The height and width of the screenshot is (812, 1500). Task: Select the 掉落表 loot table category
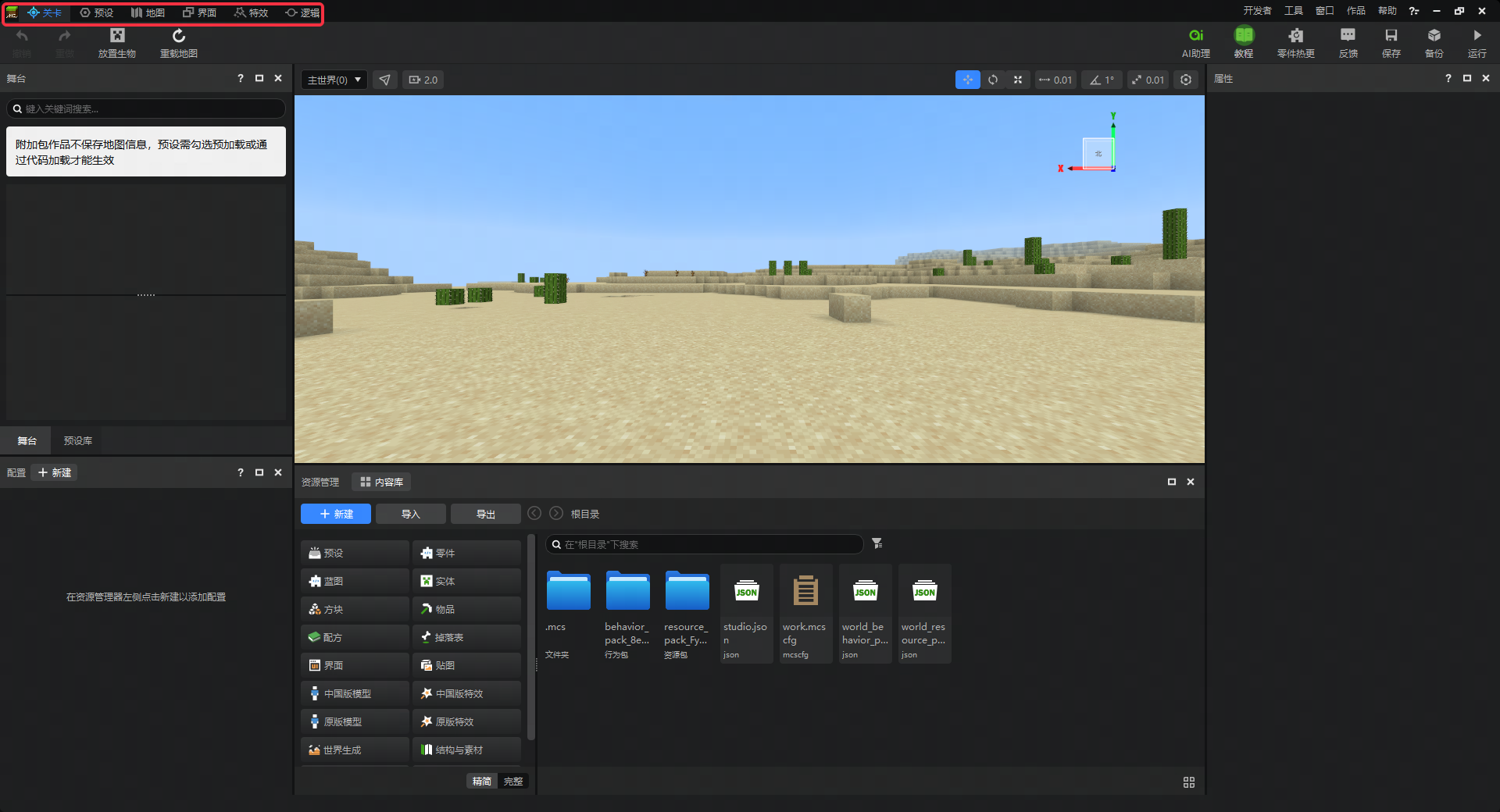pyautogui.click(x=467, y=637)
